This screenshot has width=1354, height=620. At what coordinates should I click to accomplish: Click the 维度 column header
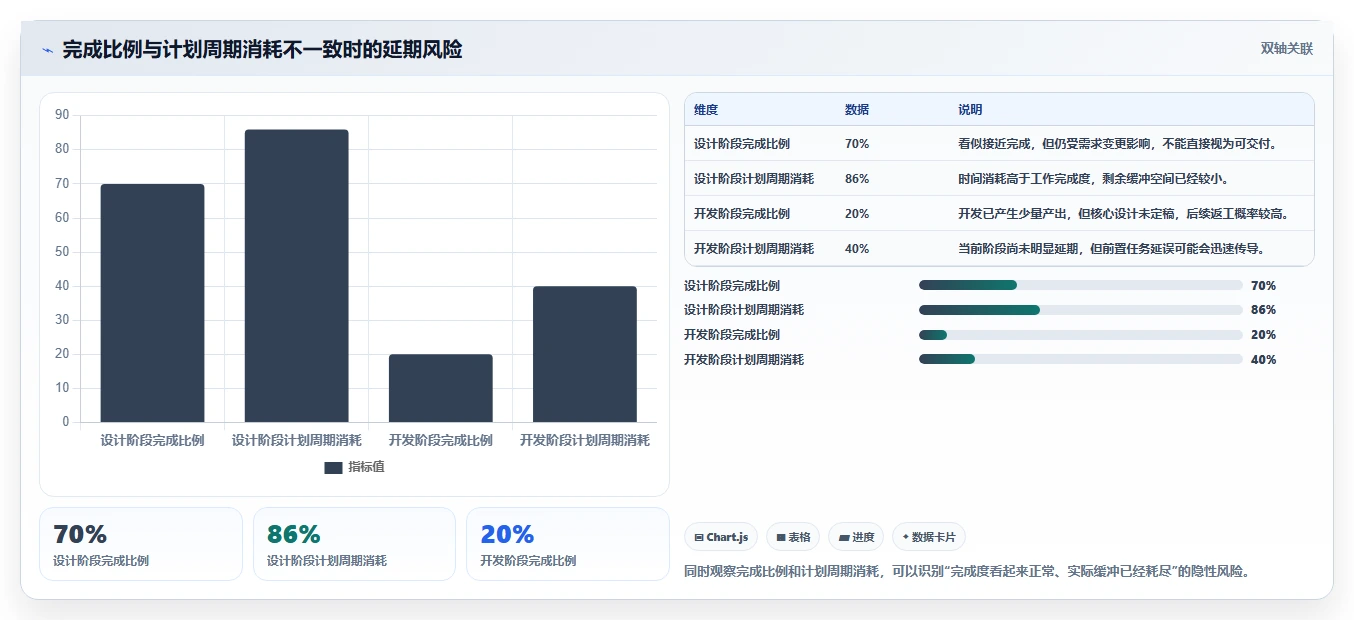pos(706,110)
